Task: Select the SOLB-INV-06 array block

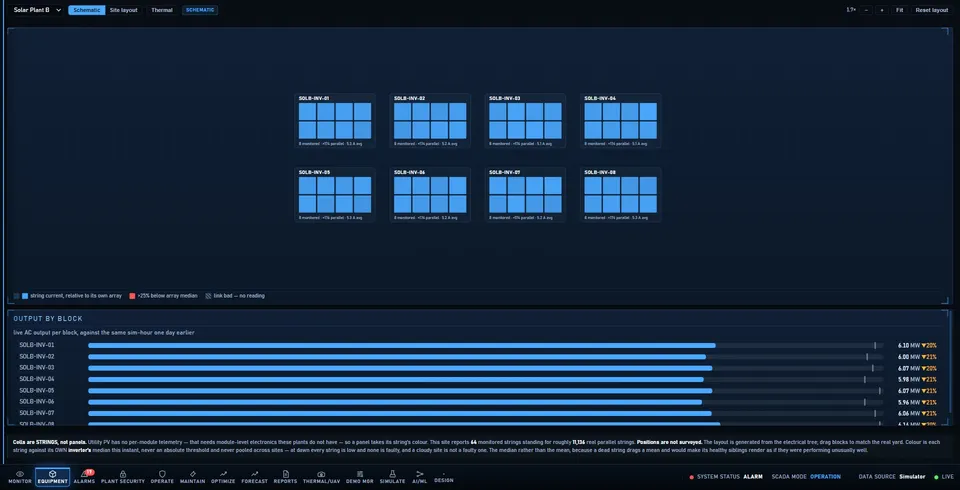Action: click(x=430, y=195)
